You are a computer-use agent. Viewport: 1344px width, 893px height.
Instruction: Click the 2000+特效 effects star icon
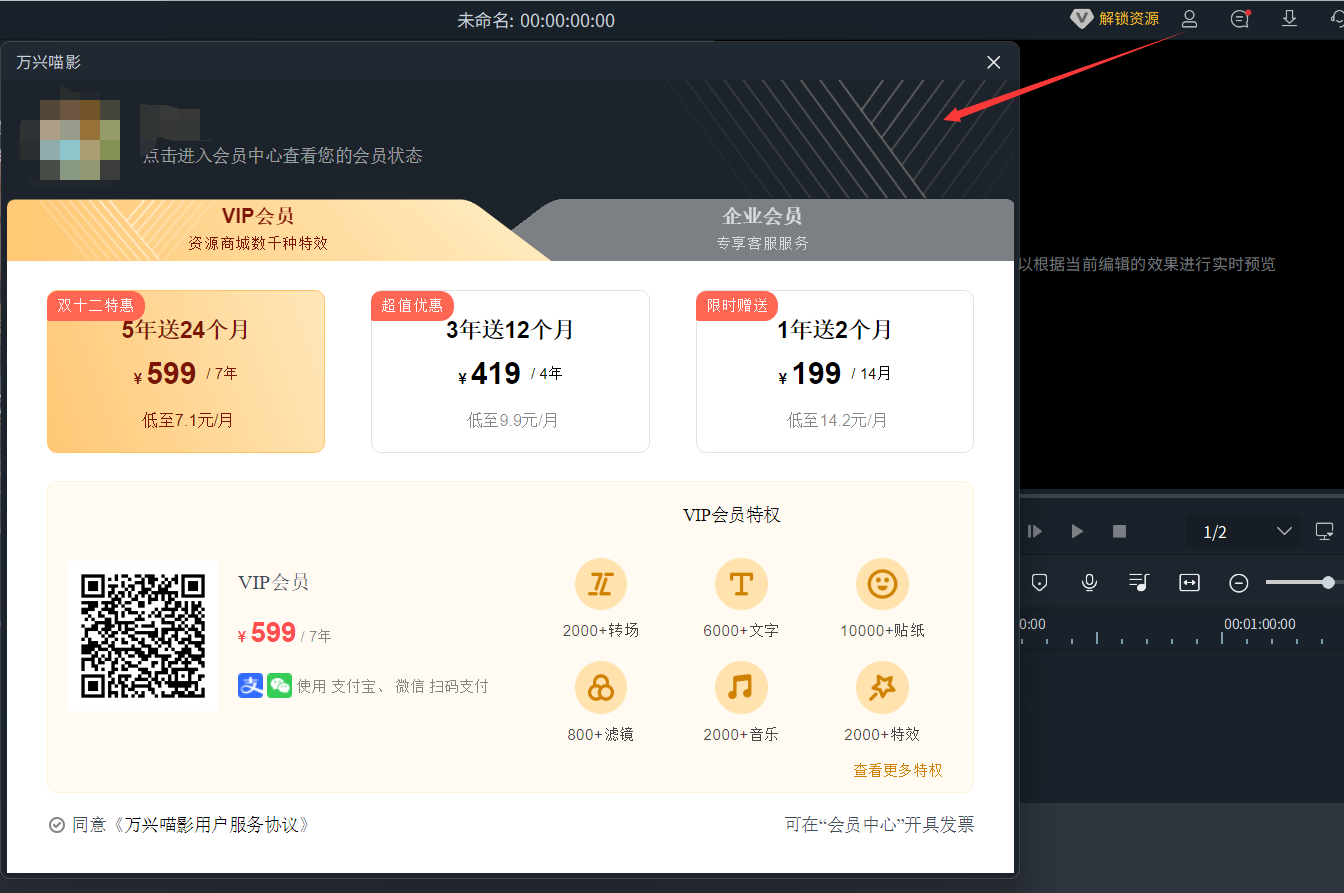(882, 688)
